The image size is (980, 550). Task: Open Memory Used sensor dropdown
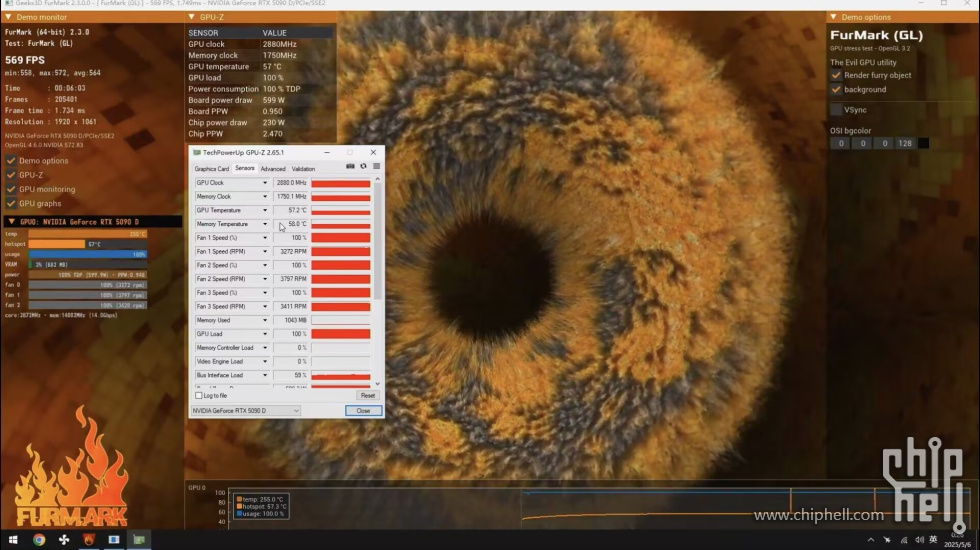click(x=264, y=321)
